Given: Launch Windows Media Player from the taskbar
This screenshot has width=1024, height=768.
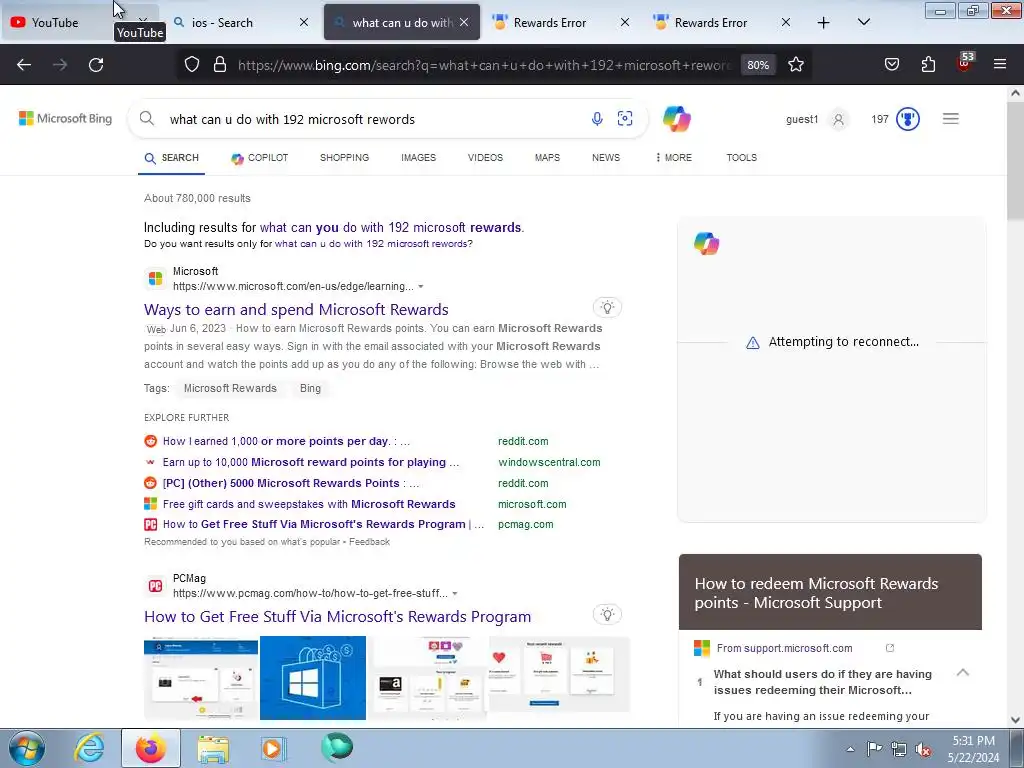Looking at the screenshot, I should tap(273, 748).
